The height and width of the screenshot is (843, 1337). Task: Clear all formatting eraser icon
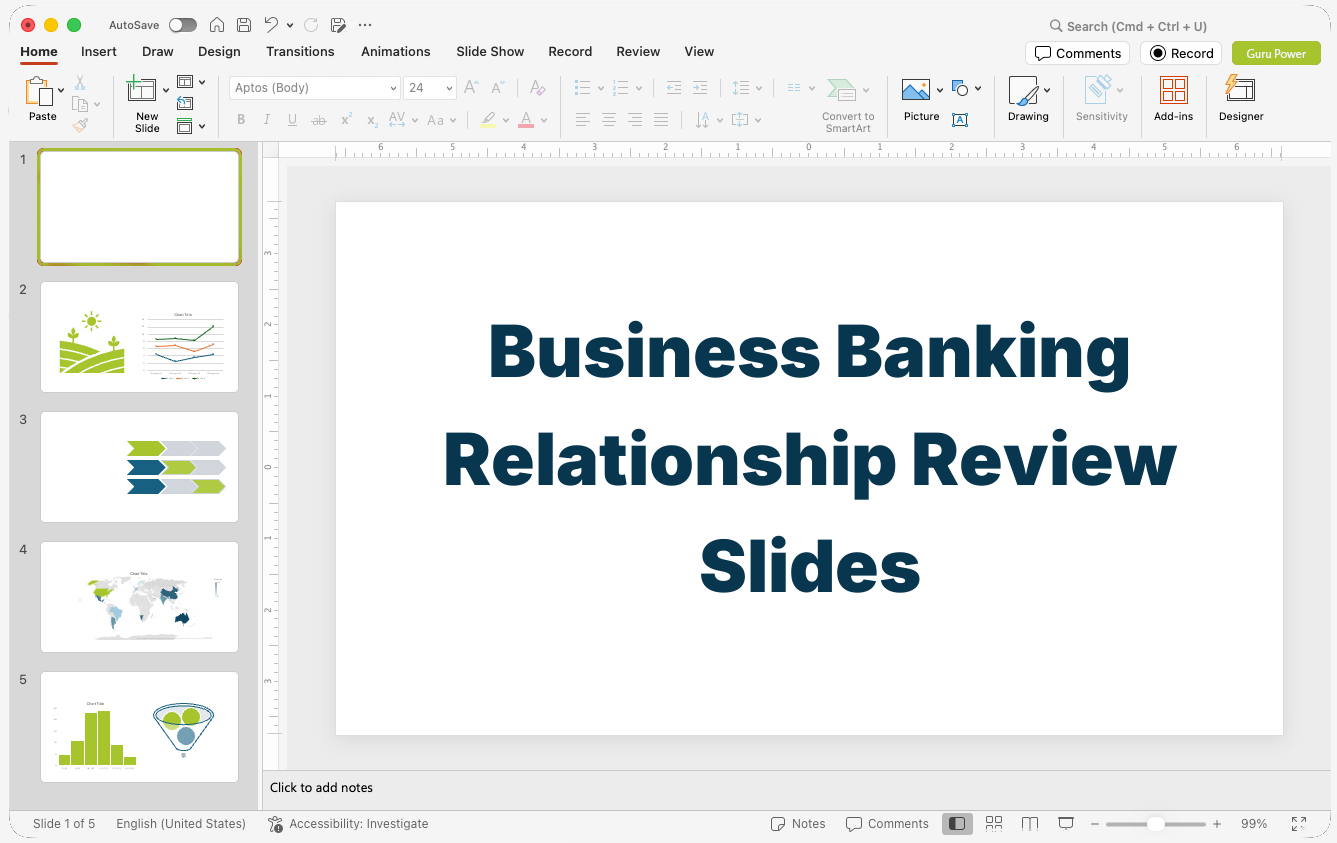(538, 88)
